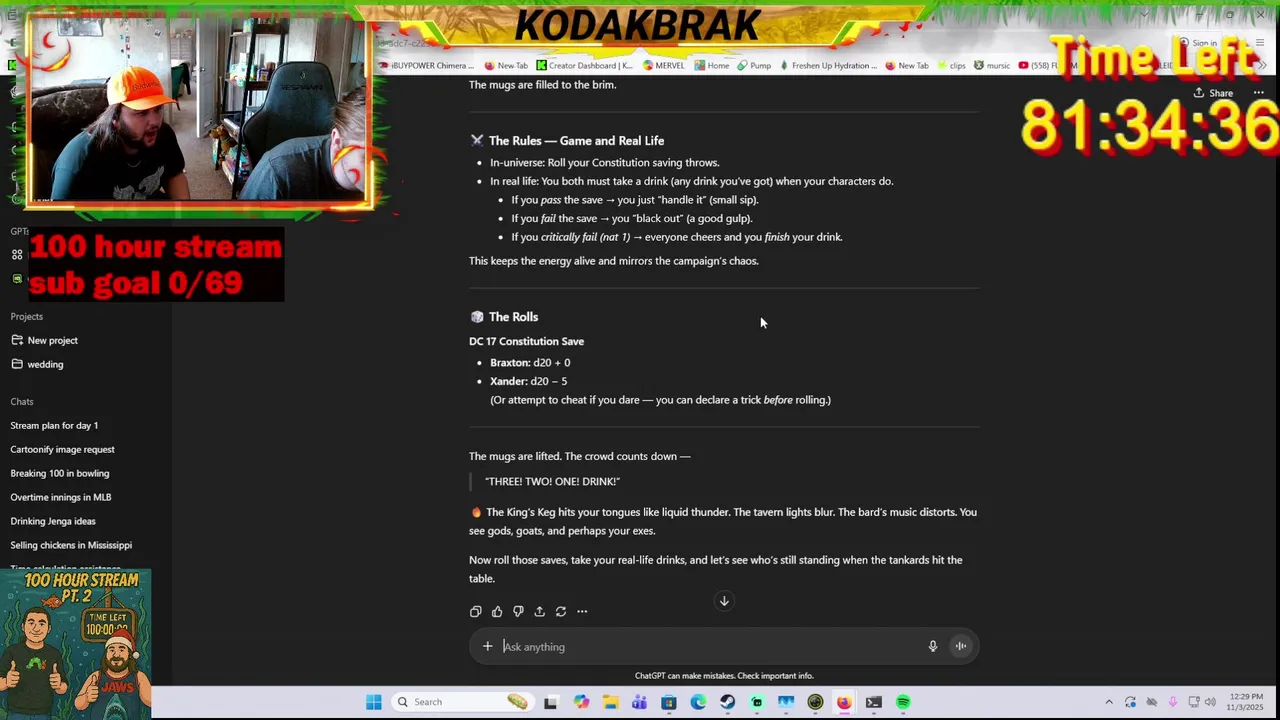The image size is (1280, 720).
Task: Open the MERVEL bookmark
Action: (x=664, y=66)
